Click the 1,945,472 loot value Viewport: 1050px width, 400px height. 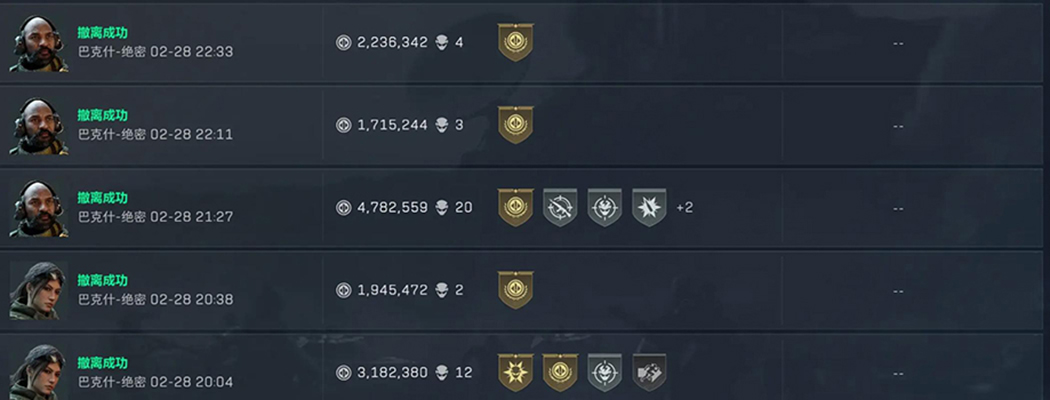click(392, 290)
